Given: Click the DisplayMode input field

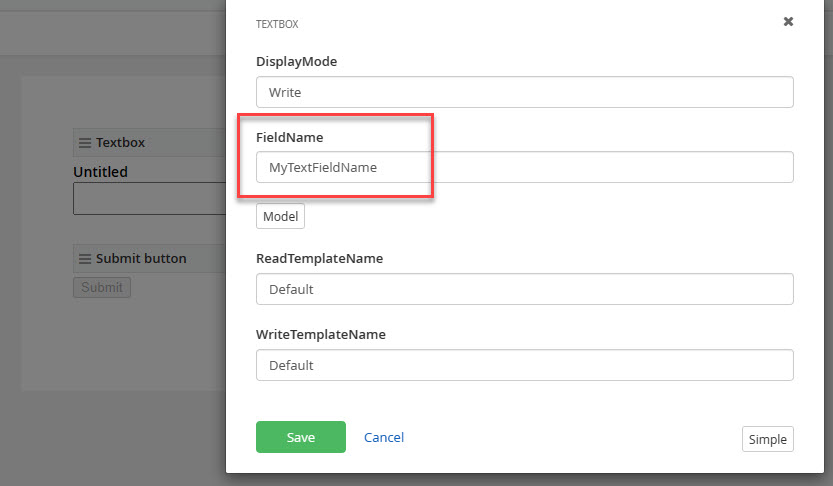Looking at the screenshot, I should pyautogui.click(x=525, y=92).
